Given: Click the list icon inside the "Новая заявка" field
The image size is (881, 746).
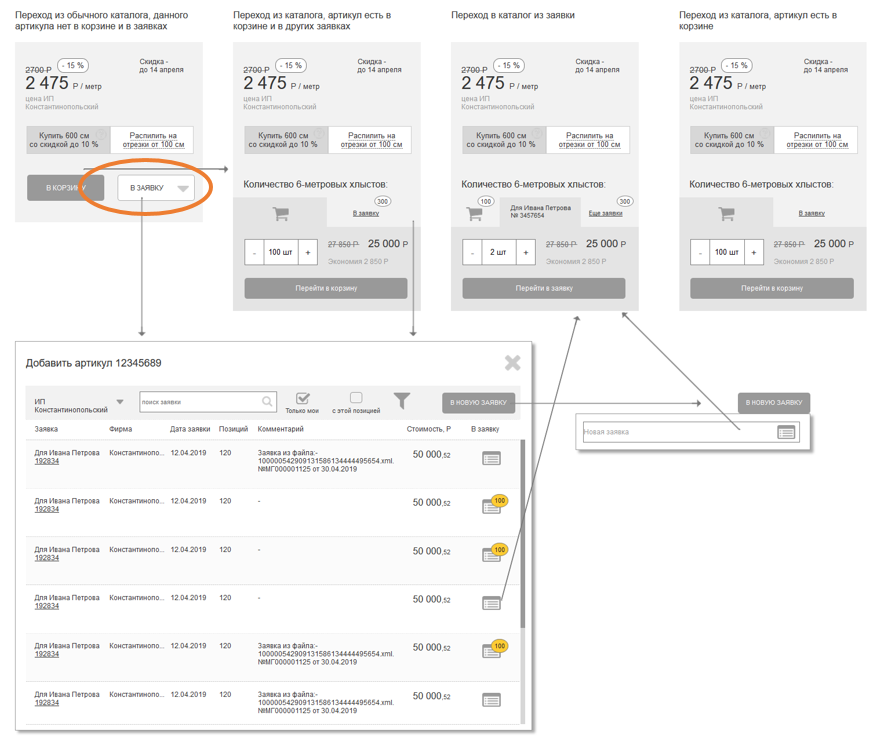Looking at the screenshot, I should pyautogui.click(x=786, y=432).
